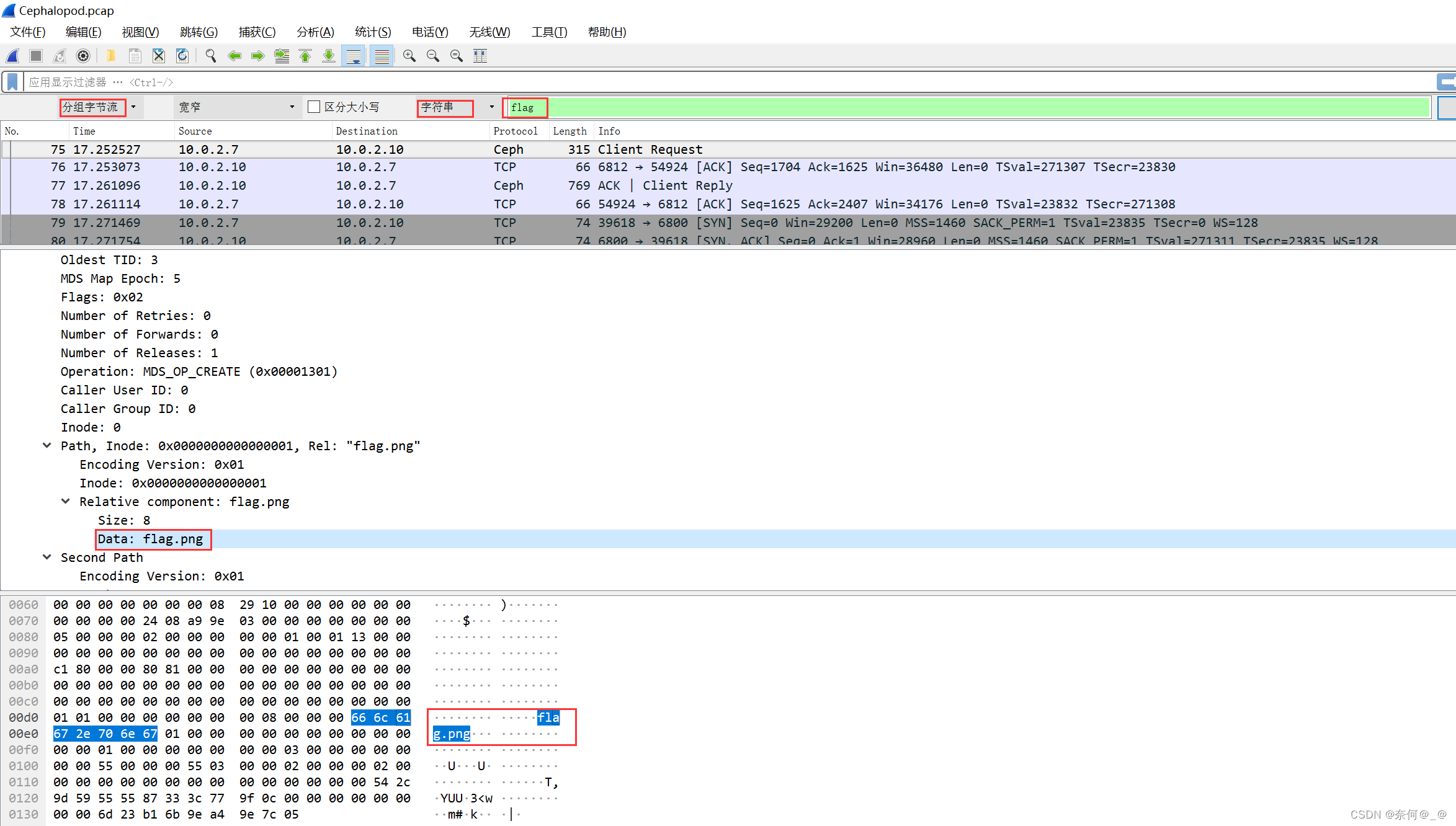Open the 无线(W) menu

point(489,32)
